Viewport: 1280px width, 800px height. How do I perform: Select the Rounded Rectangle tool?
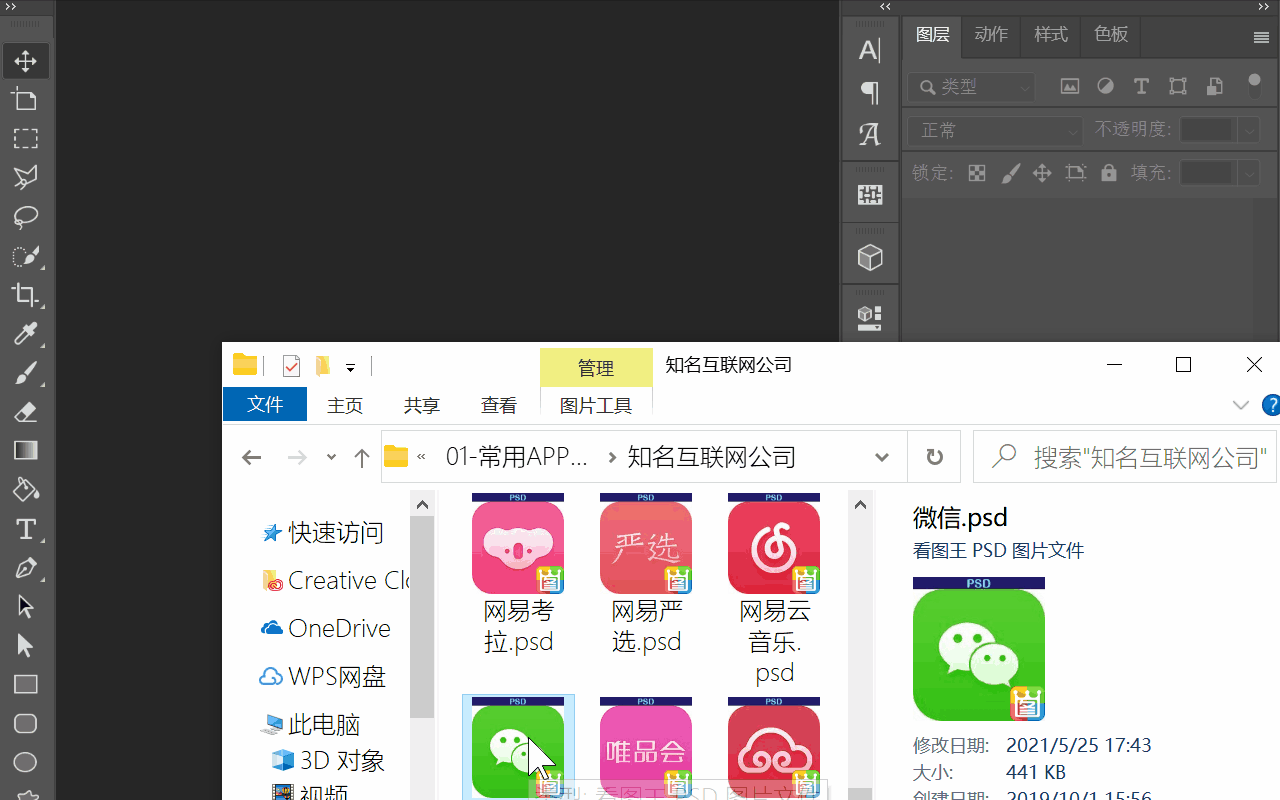coord(25,724)
